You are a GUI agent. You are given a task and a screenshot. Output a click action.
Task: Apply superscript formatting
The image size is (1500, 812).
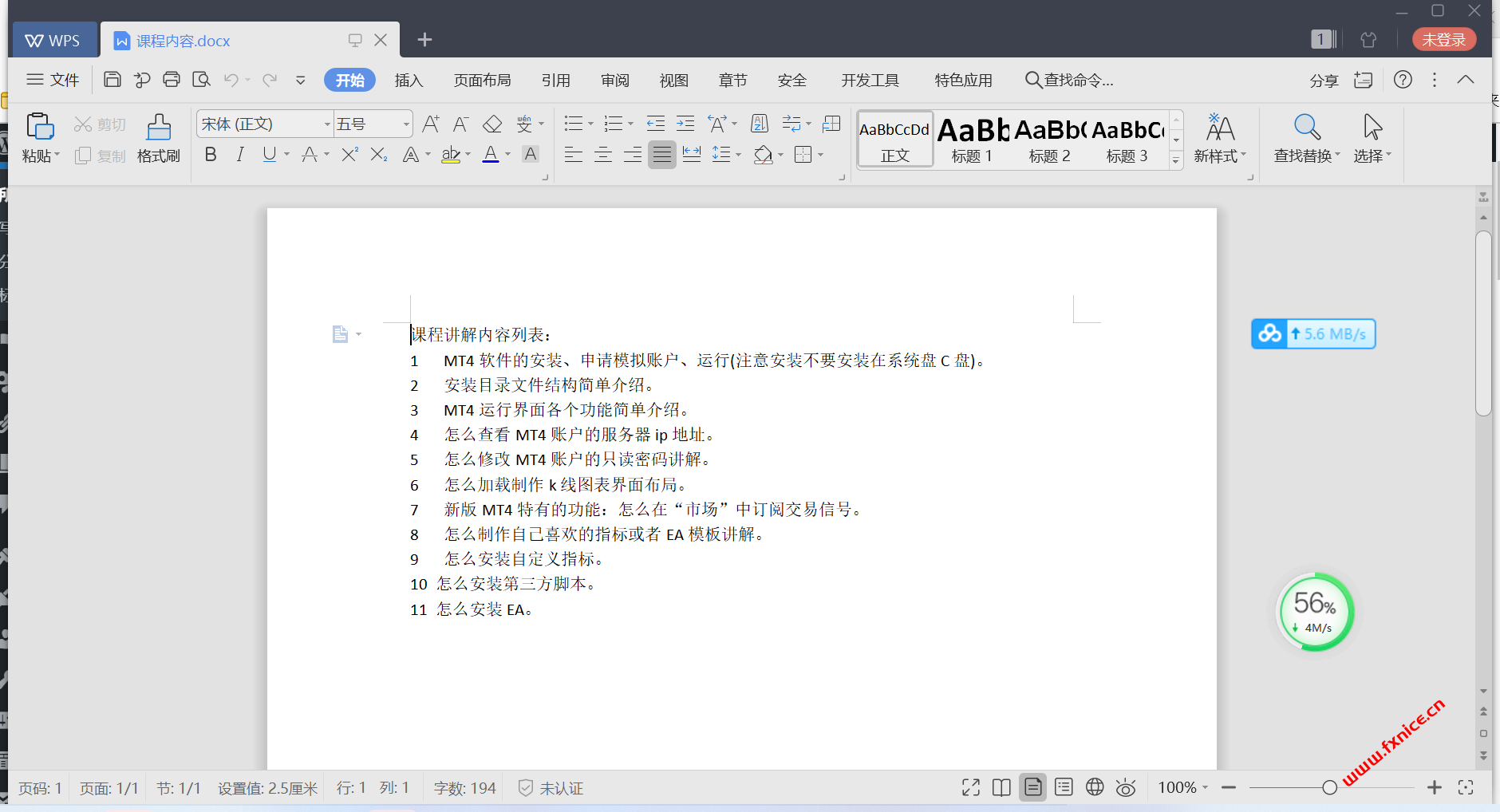349,155
